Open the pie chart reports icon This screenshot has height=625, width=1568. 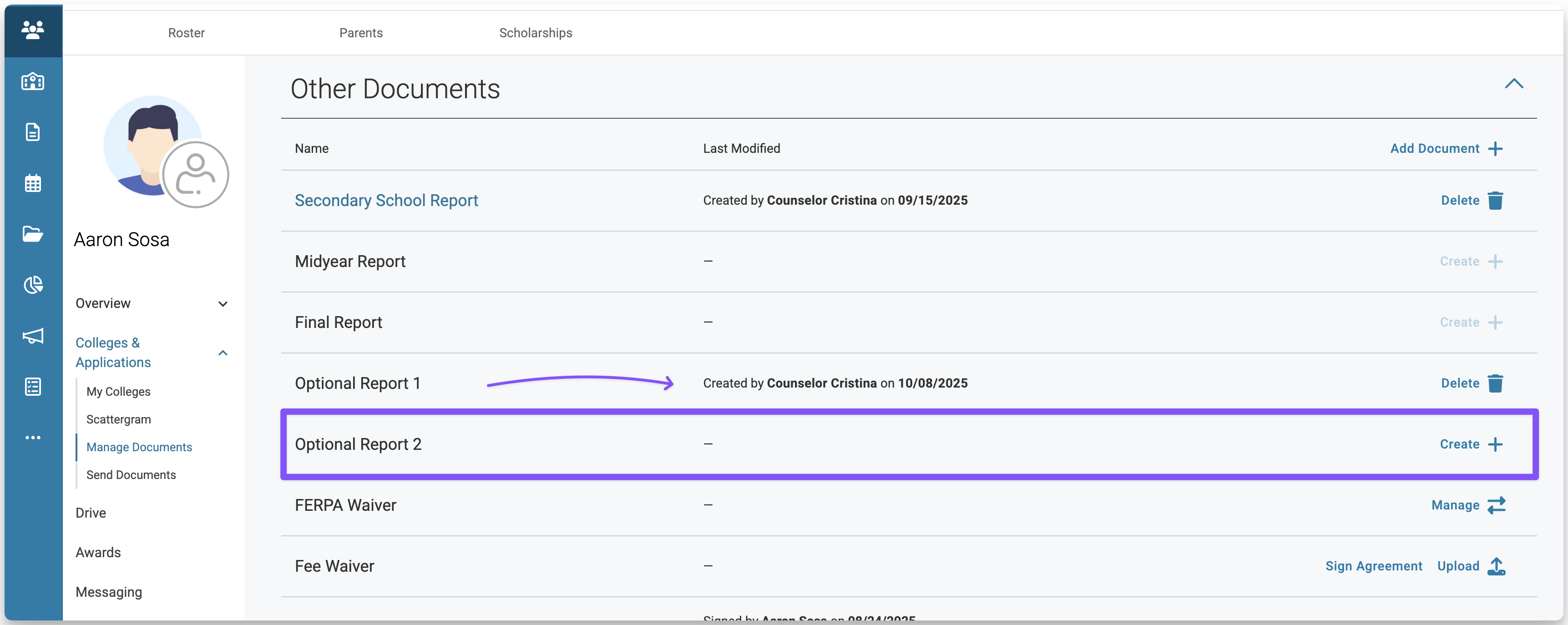click(32, 285)
